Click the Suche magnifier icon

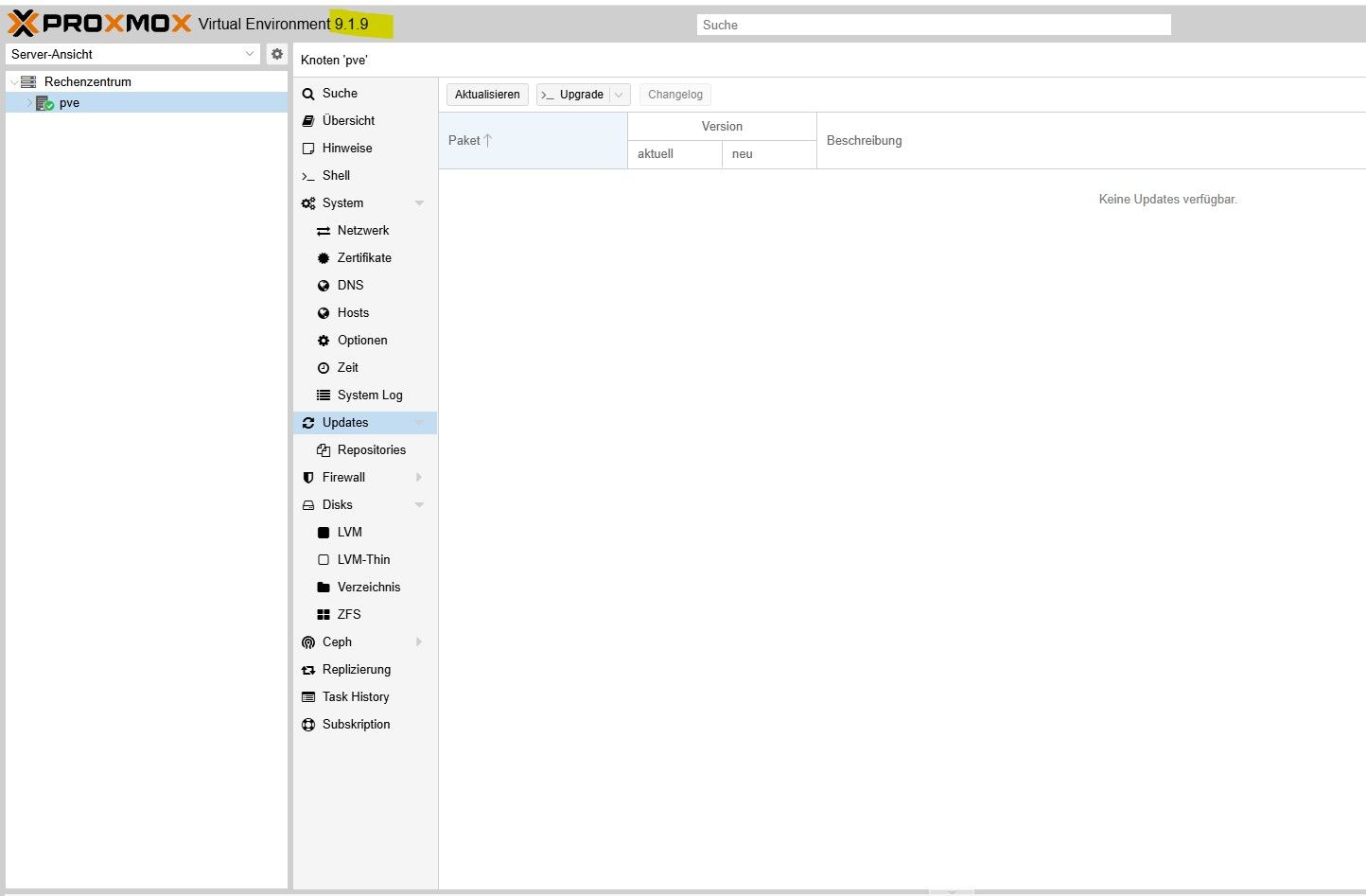point(308,94)
